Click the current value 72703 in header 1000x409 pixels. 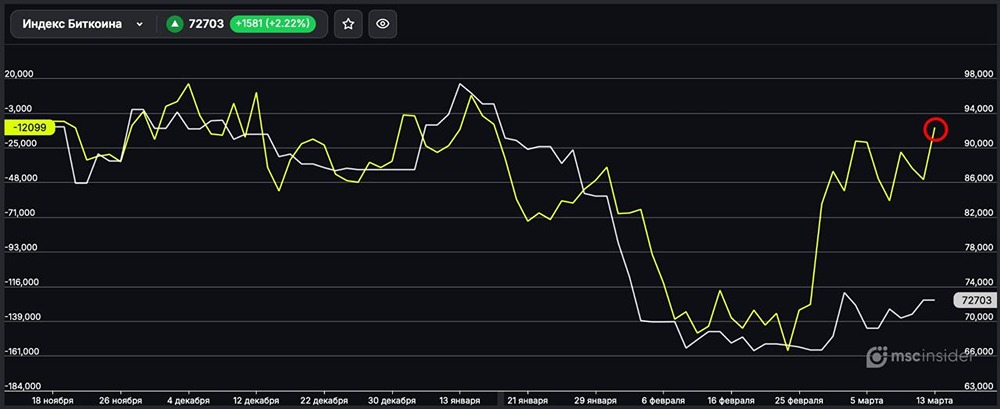tap(207, 24)
